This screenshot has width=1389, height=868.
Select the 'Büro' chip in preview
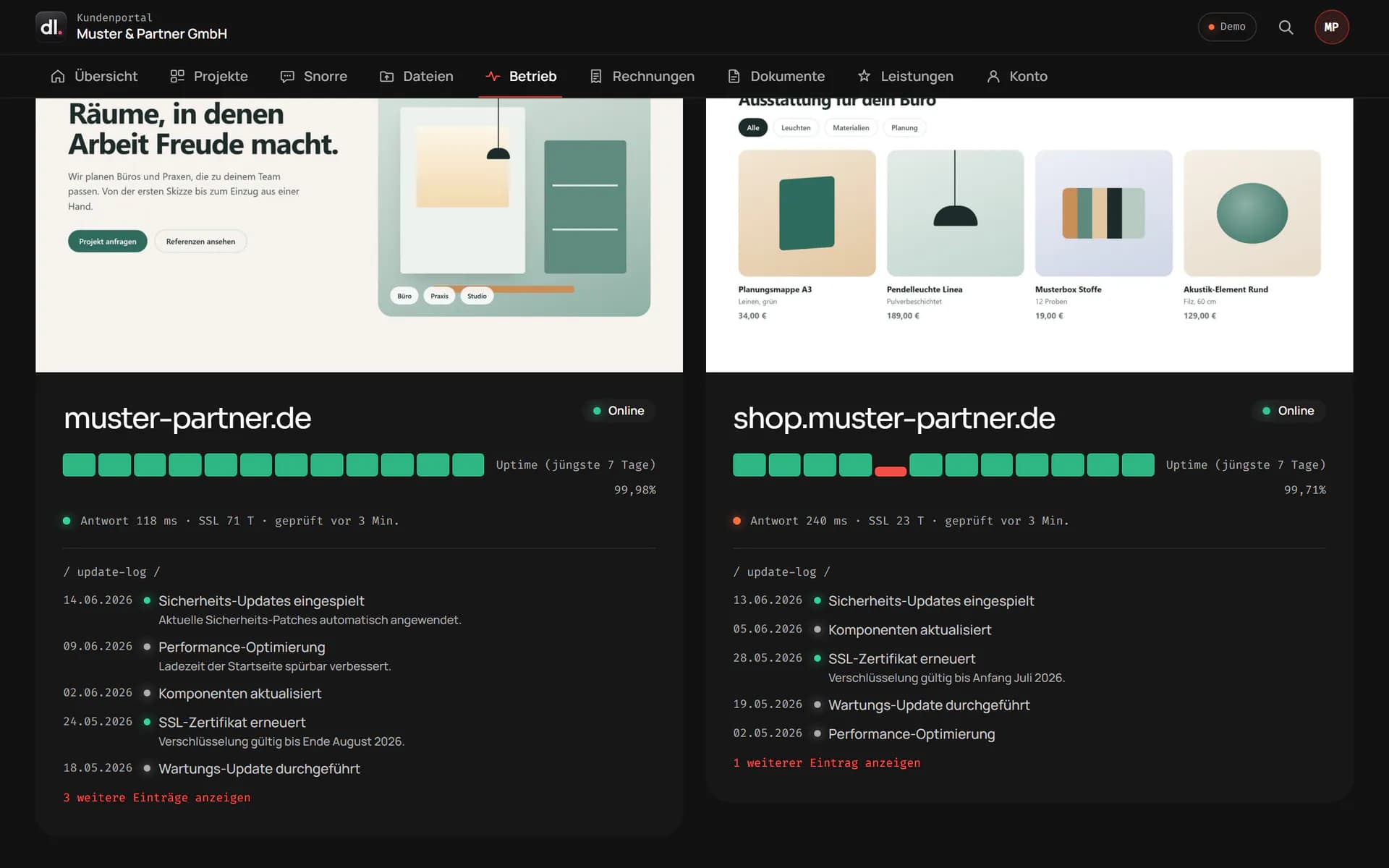[404, 296]
